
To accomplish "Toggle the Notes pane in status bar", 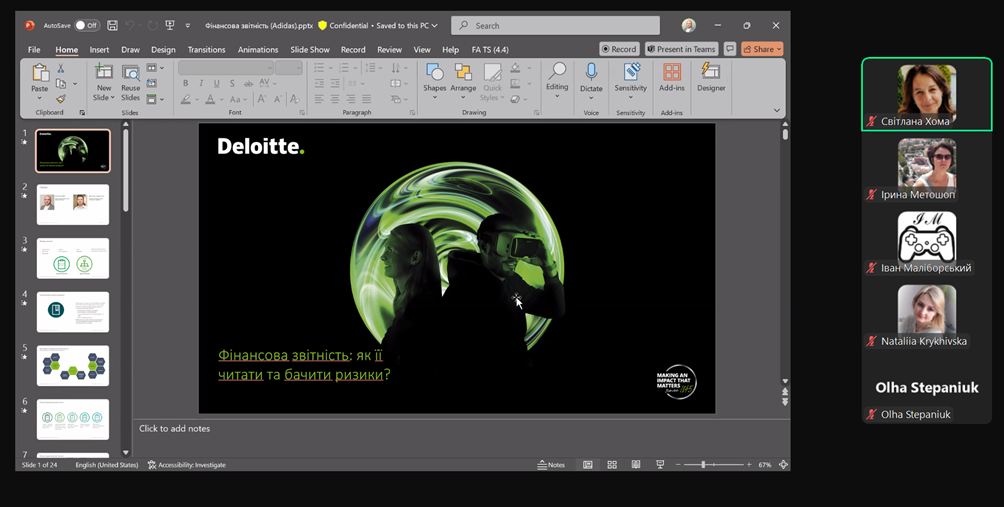I will [551, 465].
